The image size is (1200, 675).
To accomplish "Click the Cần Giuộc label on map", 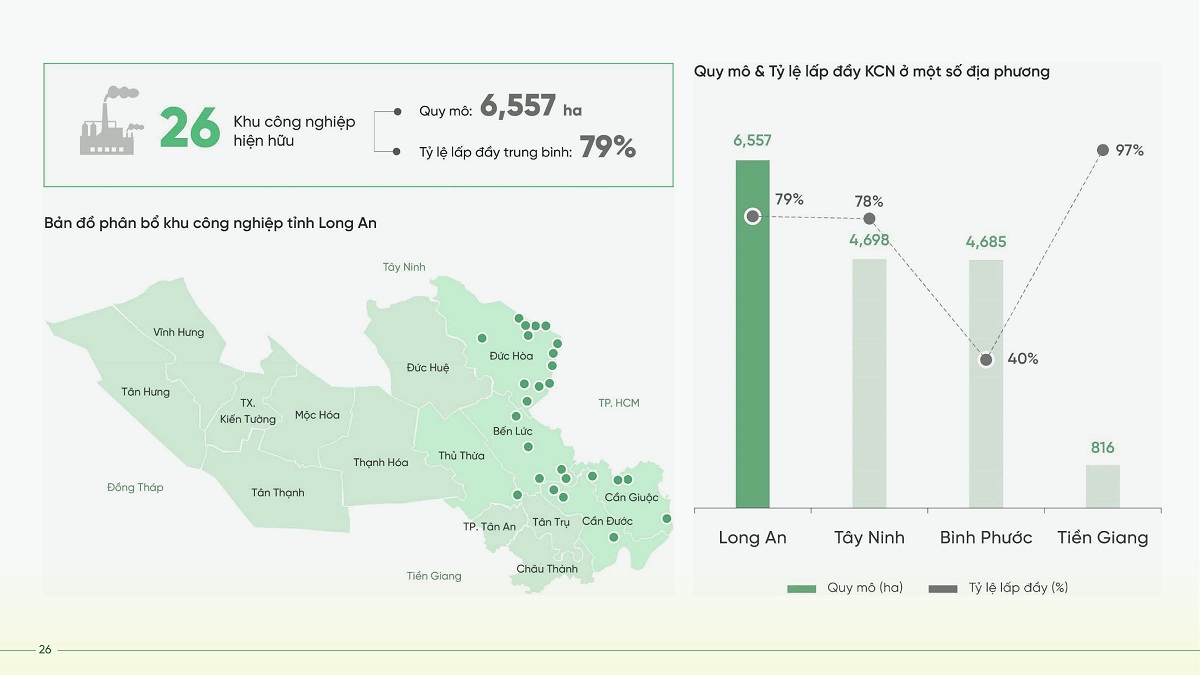I will (x=632, y=497).
